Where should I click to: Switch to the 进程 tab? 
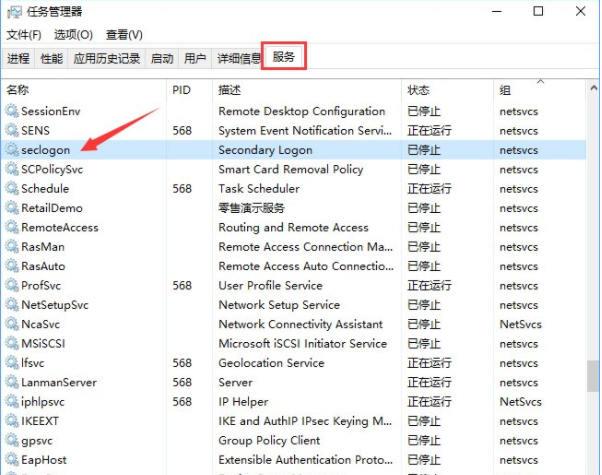[18, 59]
